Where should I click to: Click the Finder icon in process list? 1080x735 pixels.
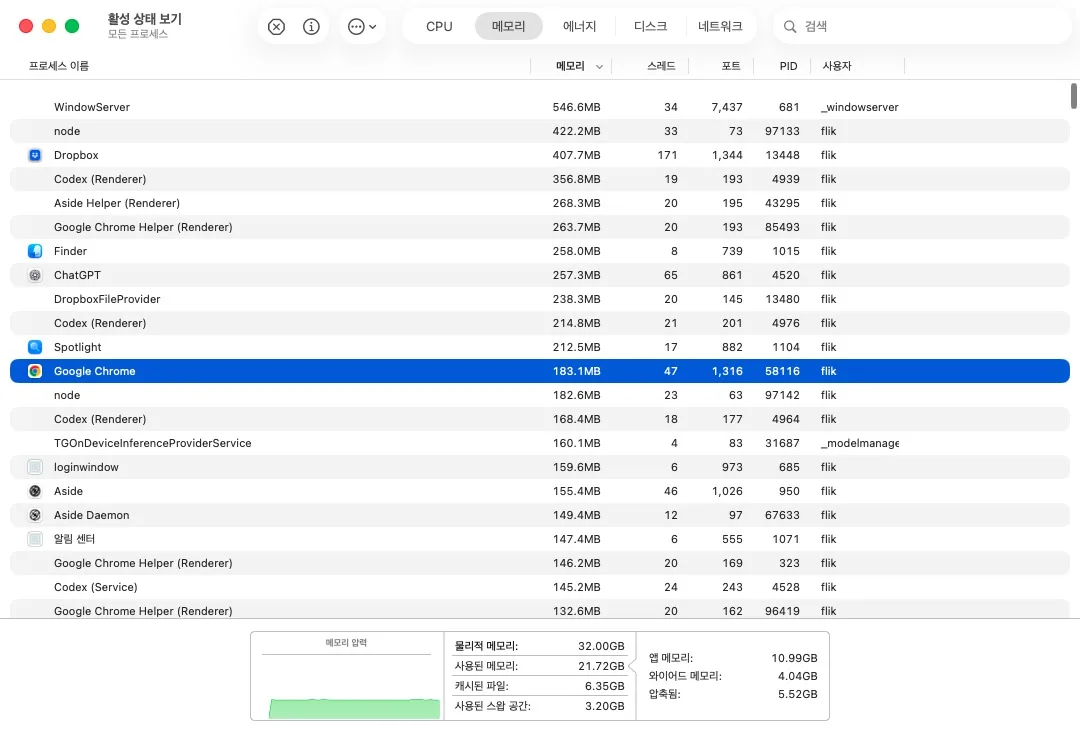coord(35,251)
